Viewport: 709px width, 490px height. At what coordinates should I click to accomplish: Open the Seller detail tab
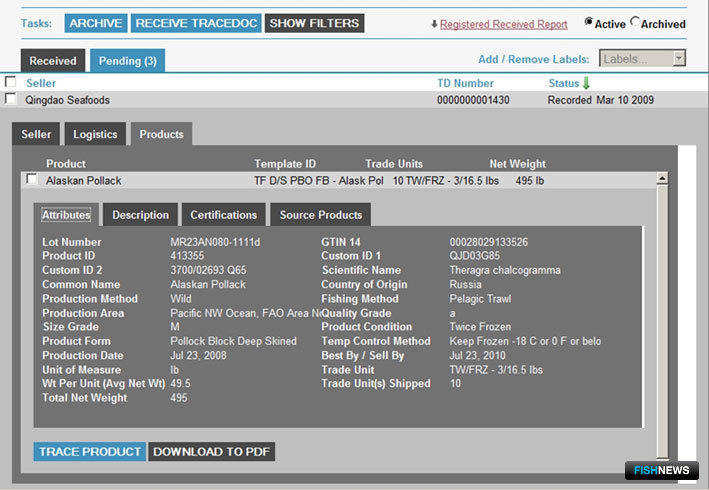click(x=36, y=134)
